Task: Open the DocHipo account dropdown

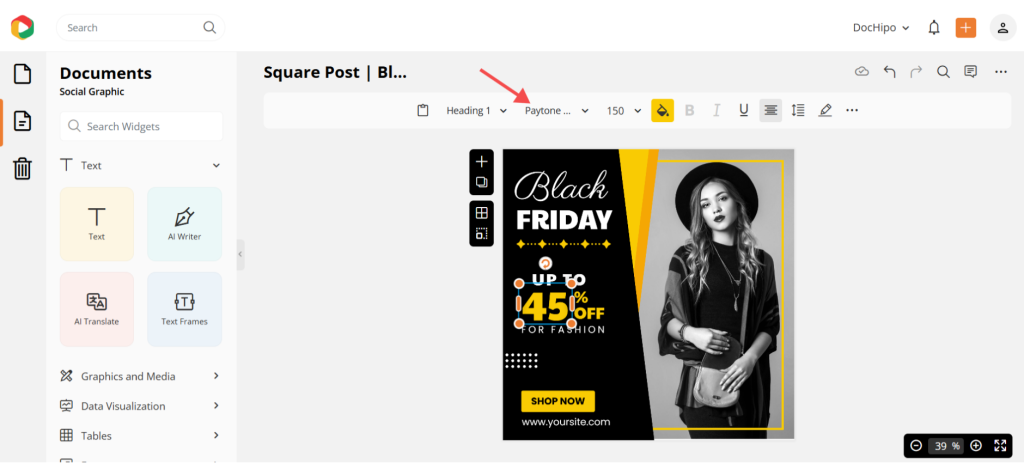Action: tap(881, 27)
